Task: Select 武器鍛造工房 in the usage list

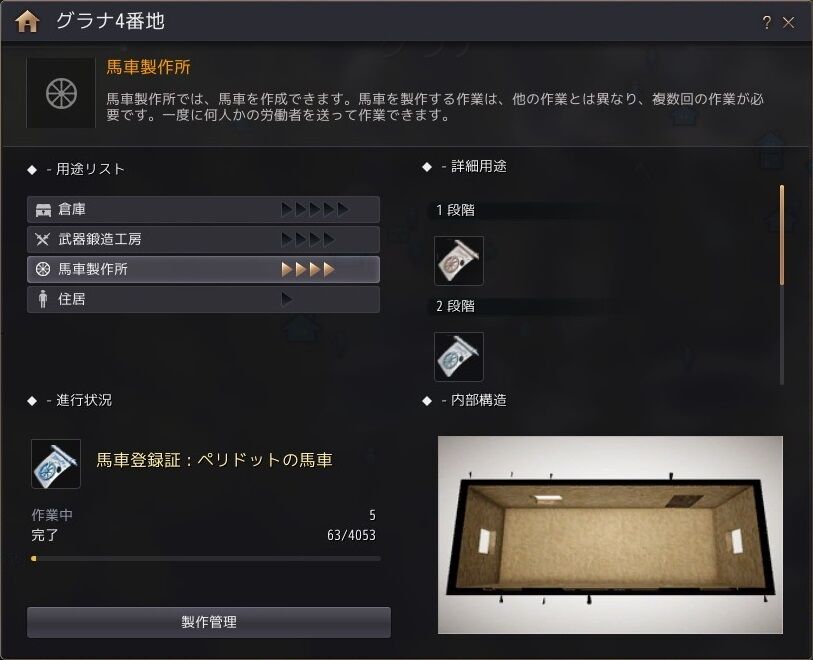Action: (x=203, y=240)
